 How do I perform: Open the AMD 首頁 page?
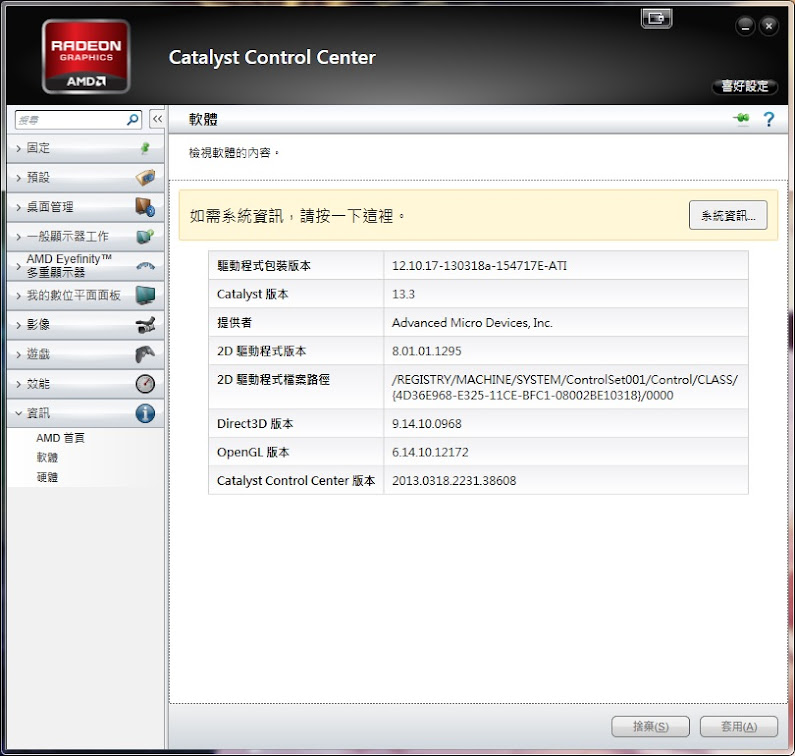tap(60, 438)
